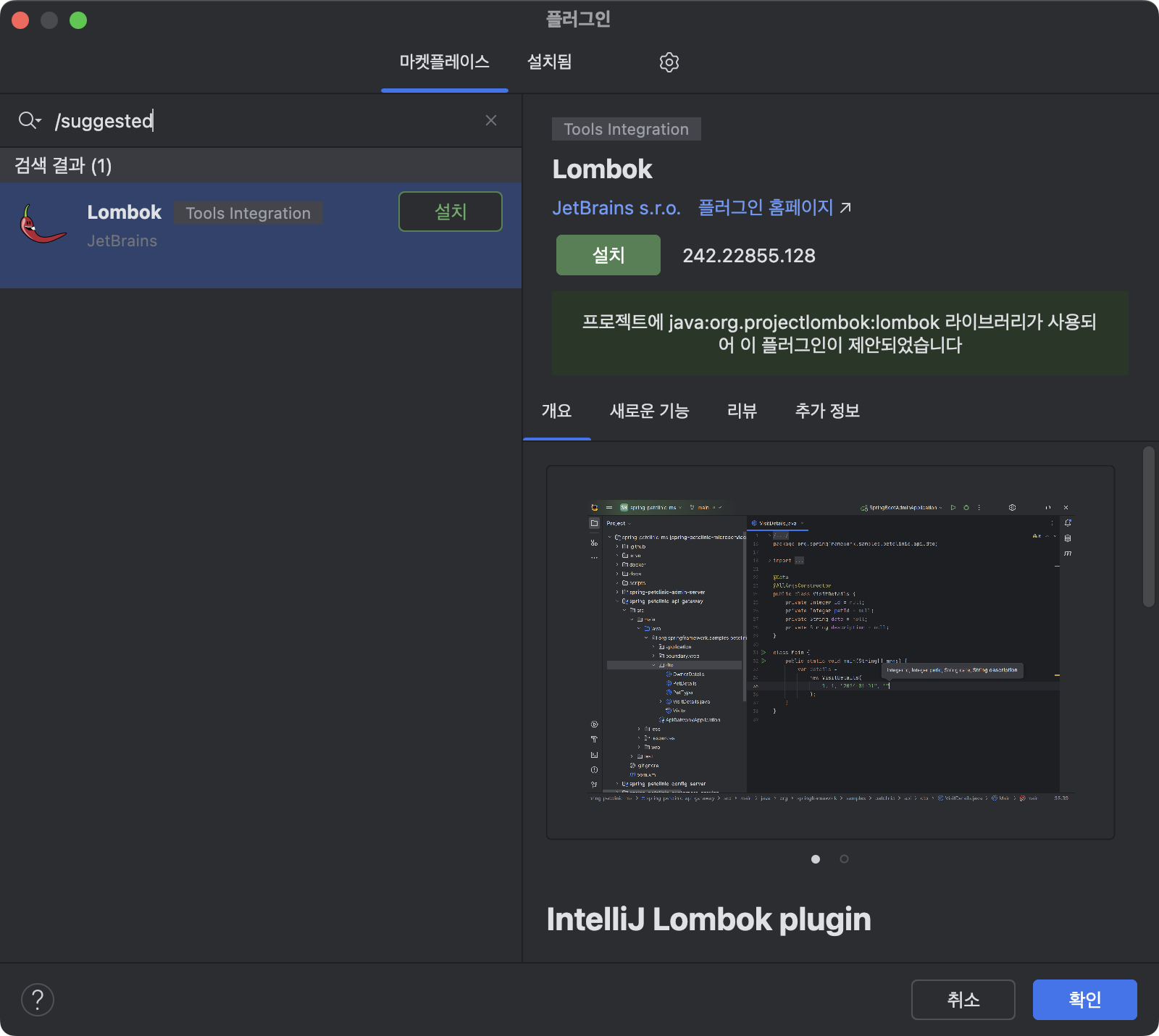The height and width of the screenshot is (1036, 1159).
Task: Click the version number 242.22855.128
Action: tap(749, 256)
